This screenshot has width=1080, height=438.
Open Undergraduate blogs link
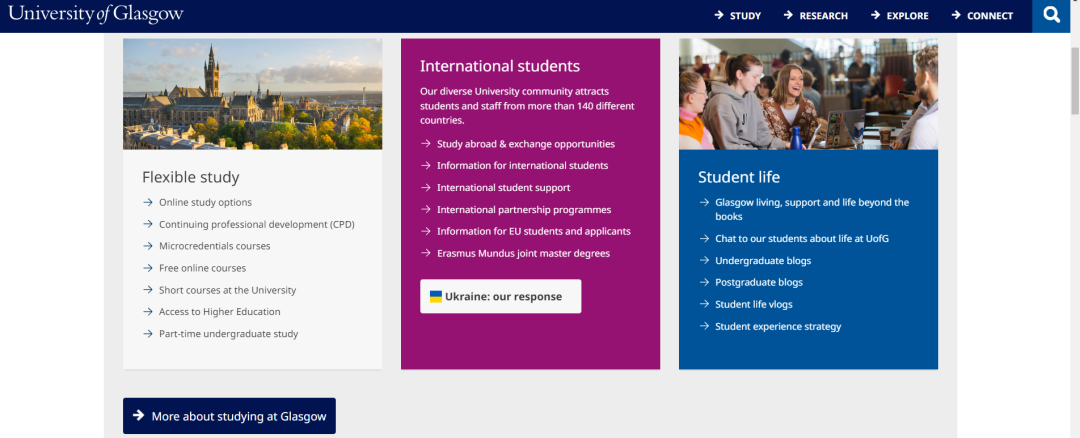click(763, 261)
